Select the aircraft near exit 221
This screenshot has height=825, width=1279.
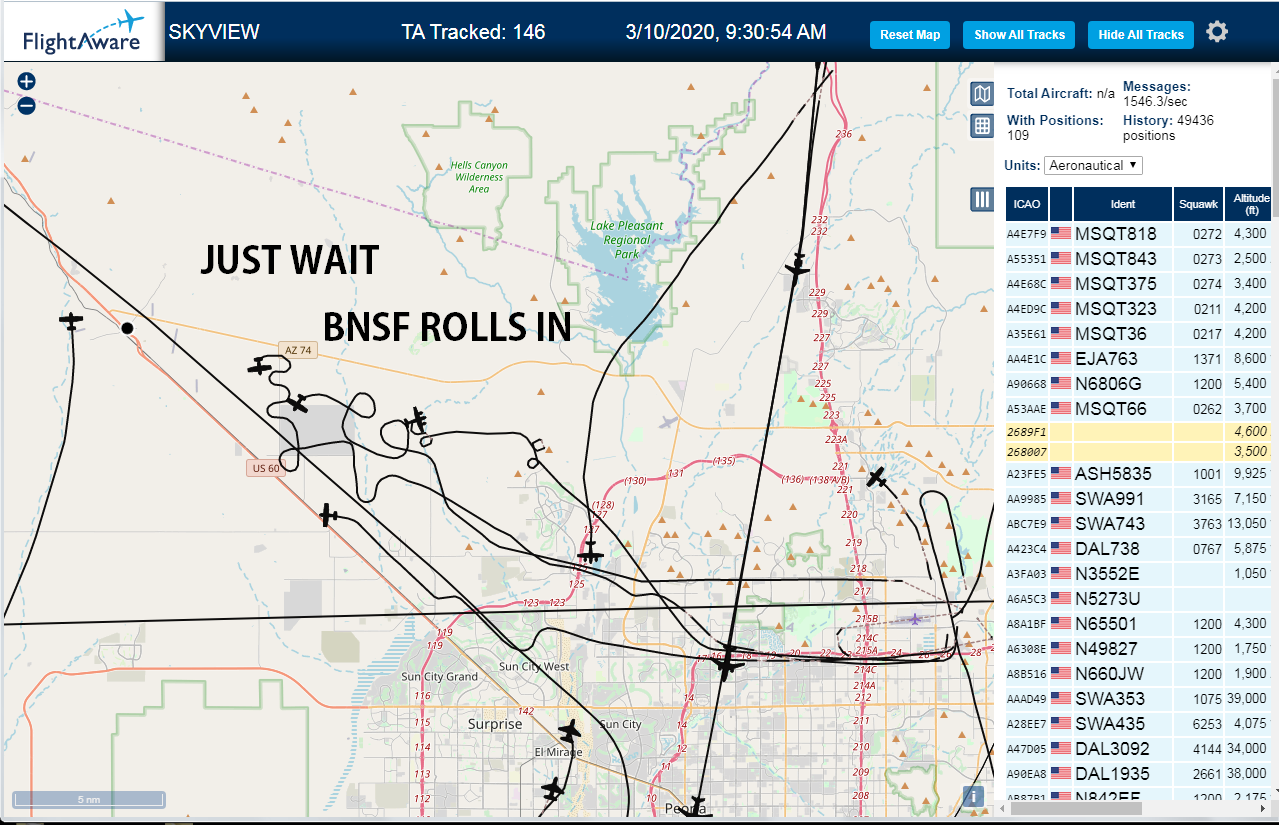(877, 478)
